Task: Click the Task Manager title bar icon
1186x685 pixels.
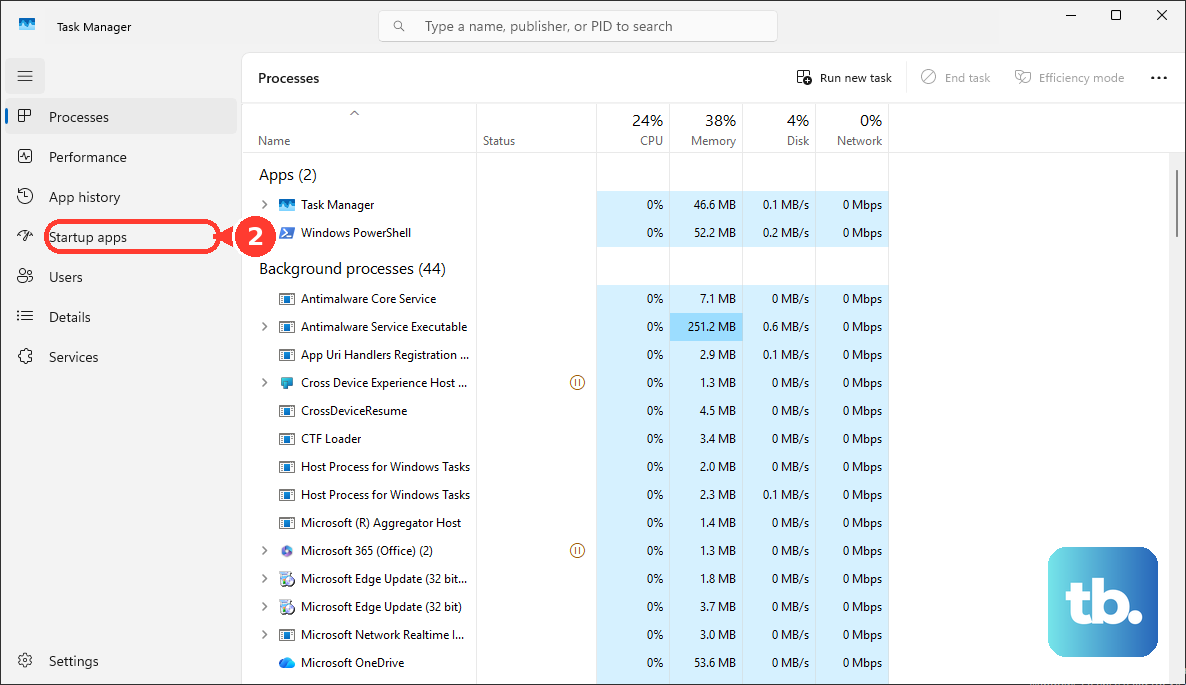Action: click(x=27, y=24)
